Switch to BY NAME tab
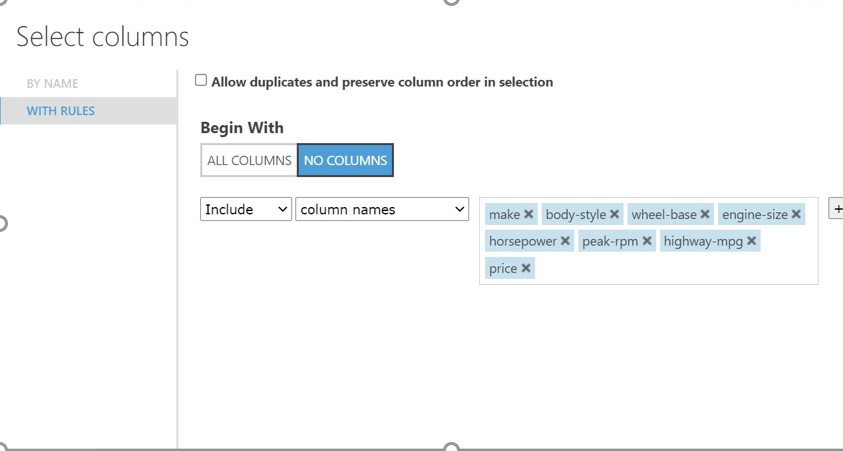Image resolution: width=843 pixels, height=451 pixels. coord(52,83)
